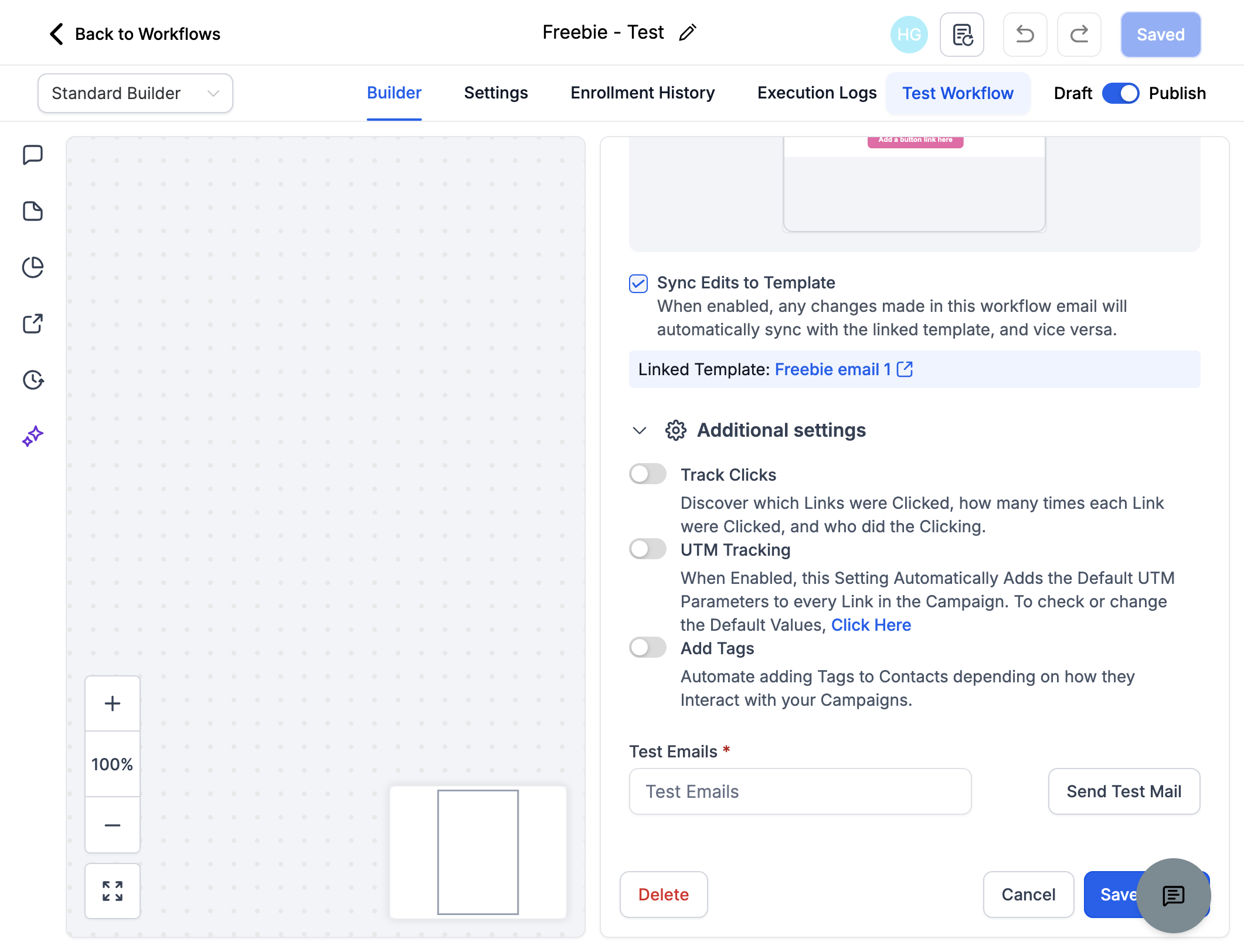Open the Execution Logs tab
The height and width of the screenshot is (952, 1244).
817,93
